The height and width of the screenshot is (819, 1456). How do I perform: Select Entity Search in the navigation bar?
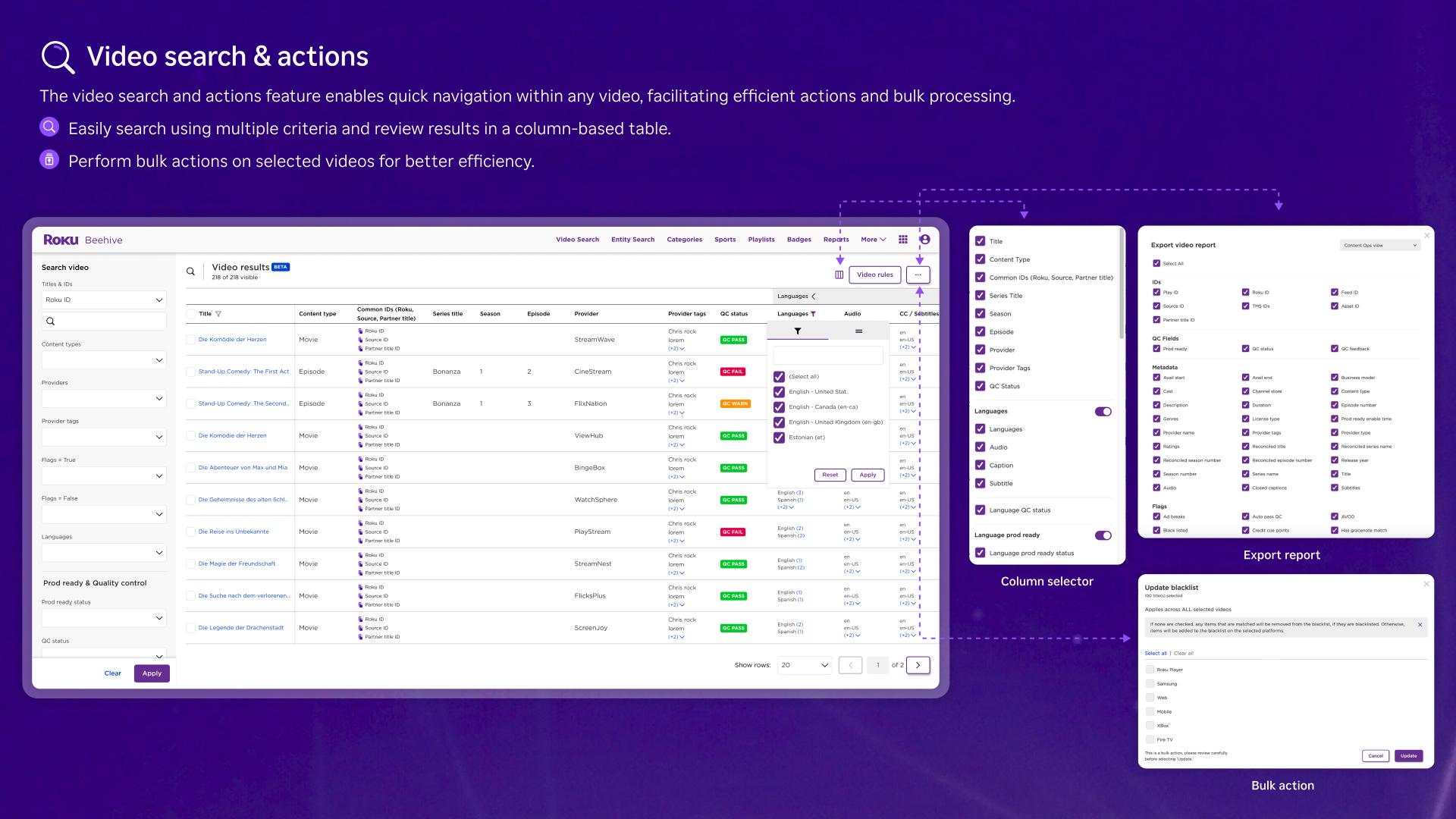632,240
